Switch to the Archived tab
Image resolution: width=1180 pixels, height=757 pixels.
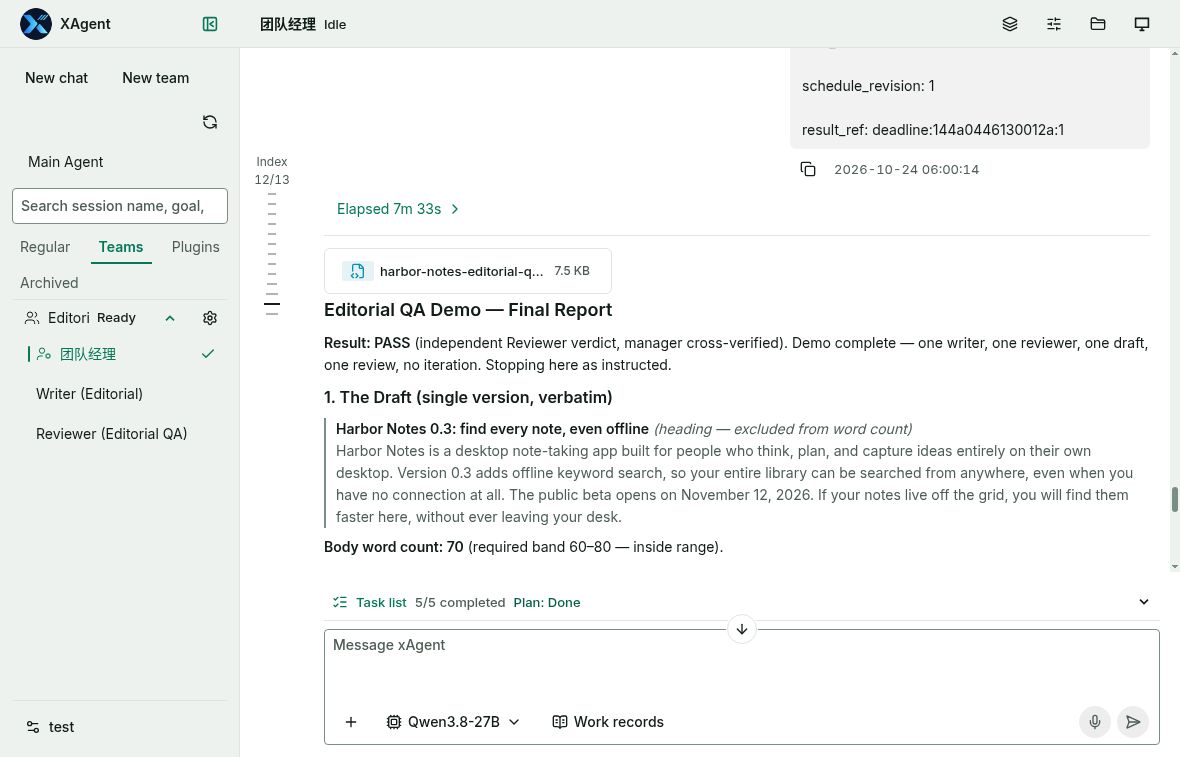click(49, 283)
